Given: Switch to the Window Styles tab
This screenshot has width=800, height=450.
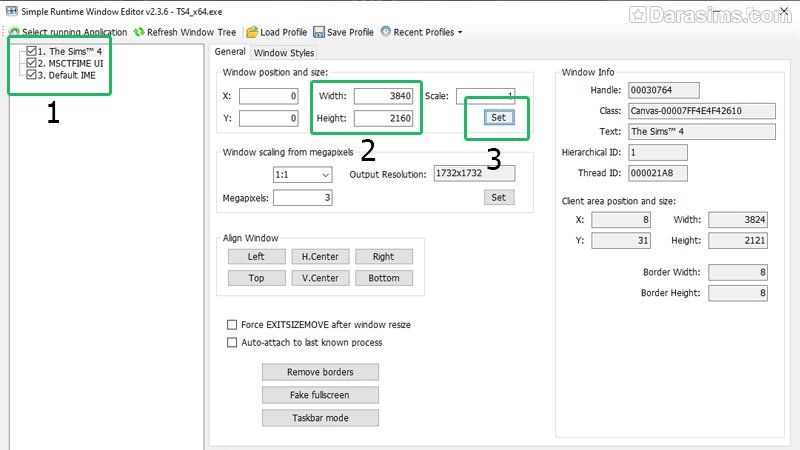Looking at the screenshot, I should (284, 53).
